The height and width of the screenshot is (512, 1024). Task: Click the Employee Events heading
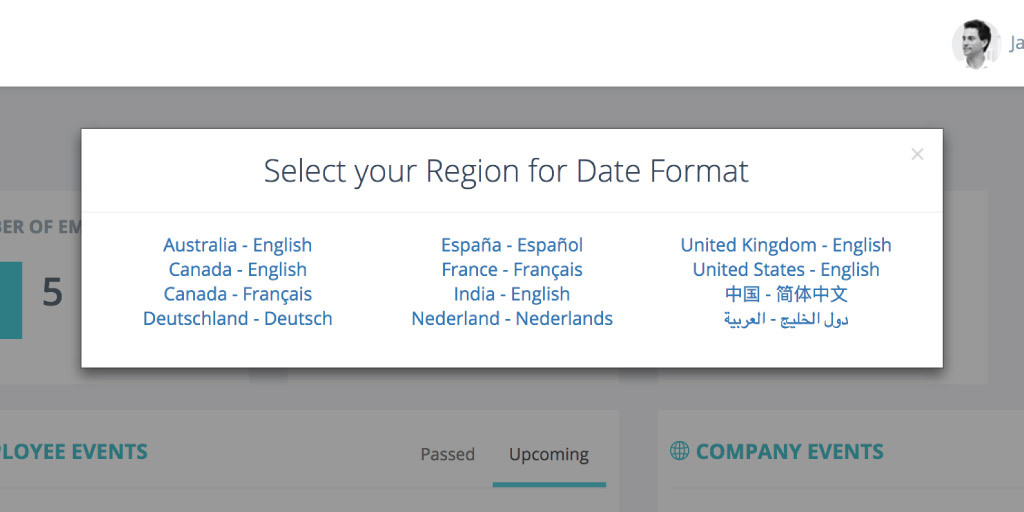click(x=74, y=451)
